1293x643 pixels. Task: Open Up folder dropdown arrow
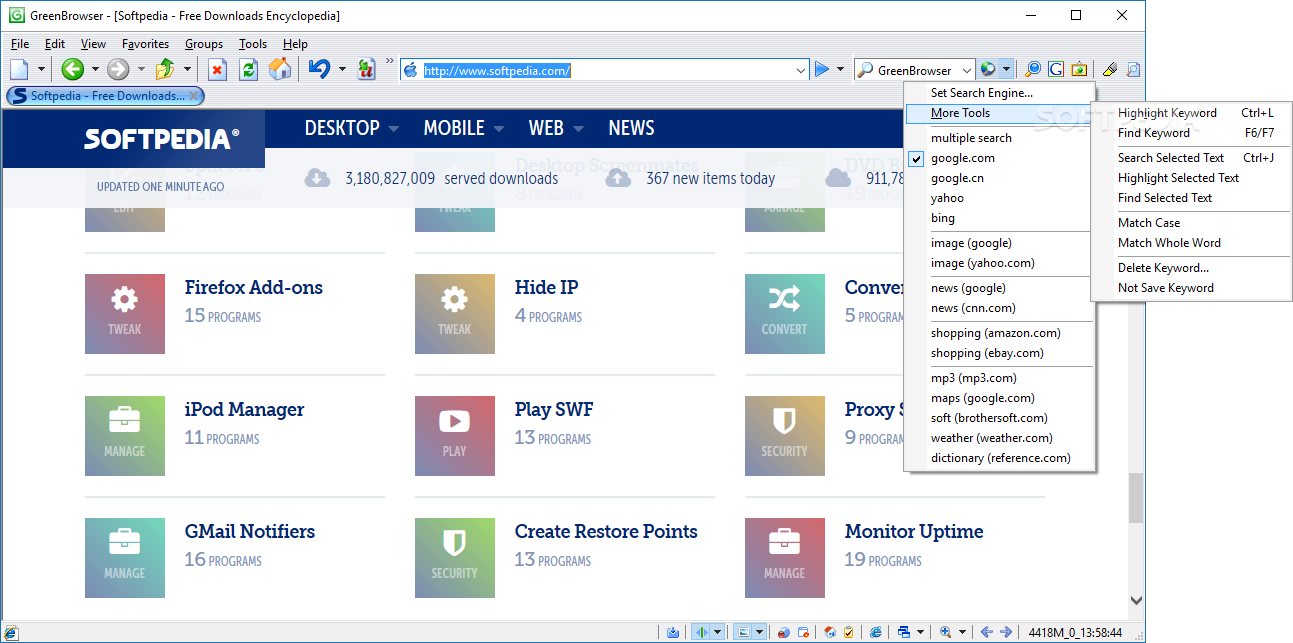pos(187,69)
